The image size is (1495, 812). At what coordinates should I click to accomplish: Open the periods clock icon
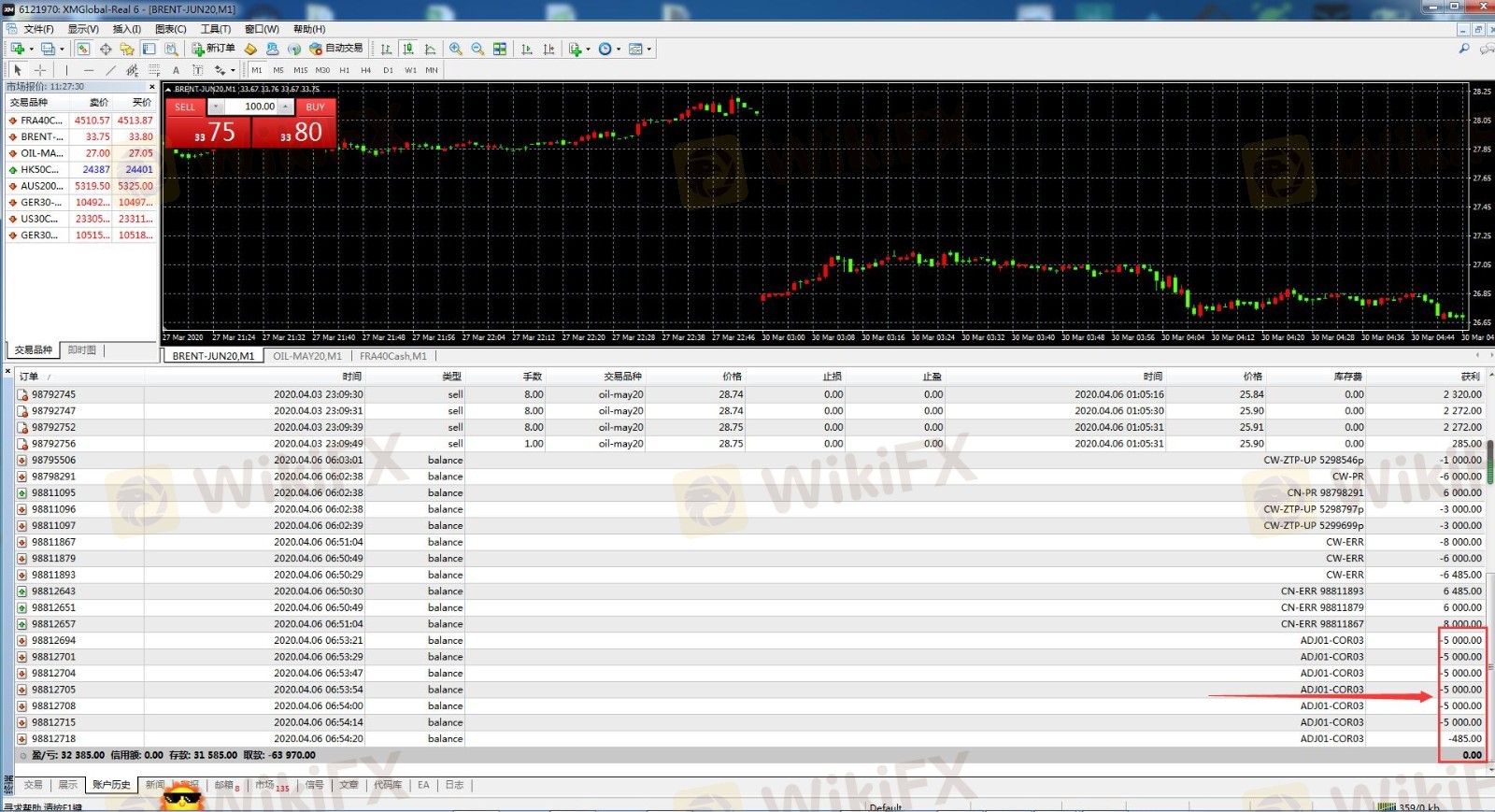pyautogui.click(x=605, y=49)
